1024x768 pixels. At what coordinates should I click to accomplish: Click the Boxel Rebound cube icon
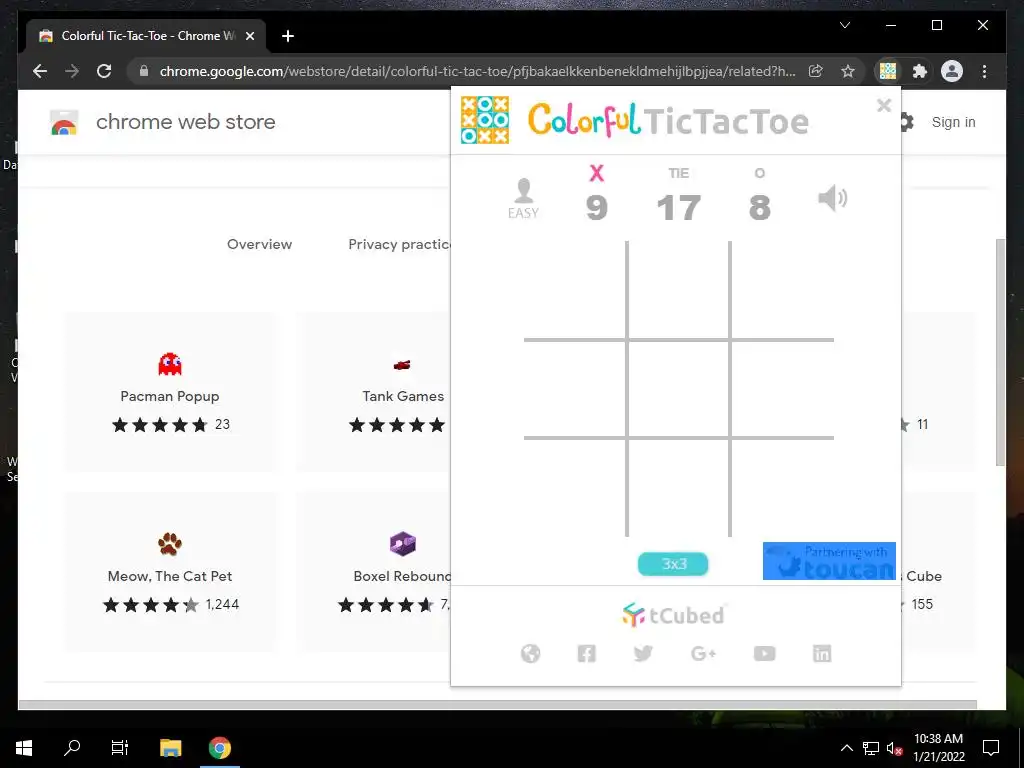click(x=402, y=543)
